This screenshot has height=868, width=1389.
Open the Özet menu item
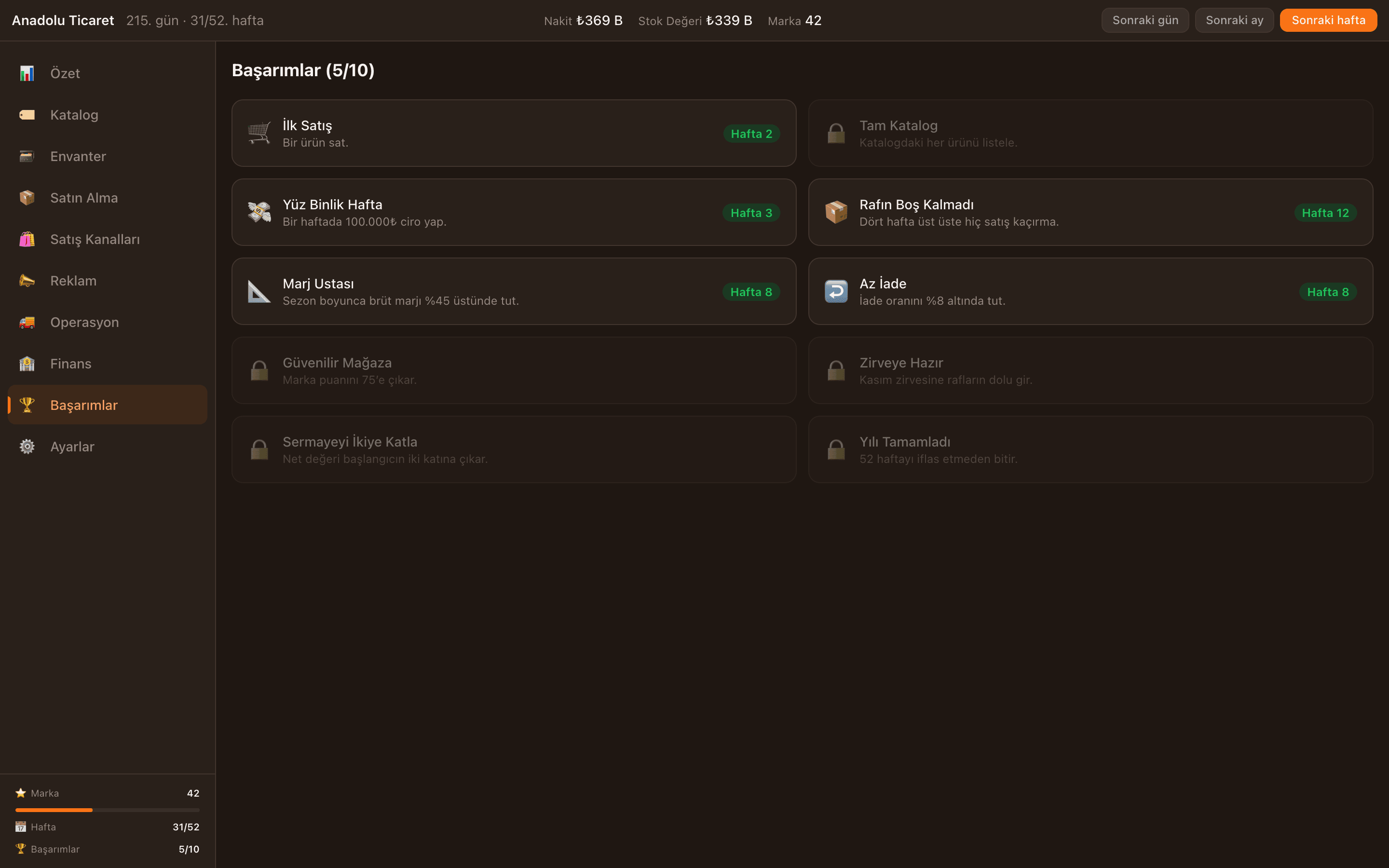click(108, 73)
